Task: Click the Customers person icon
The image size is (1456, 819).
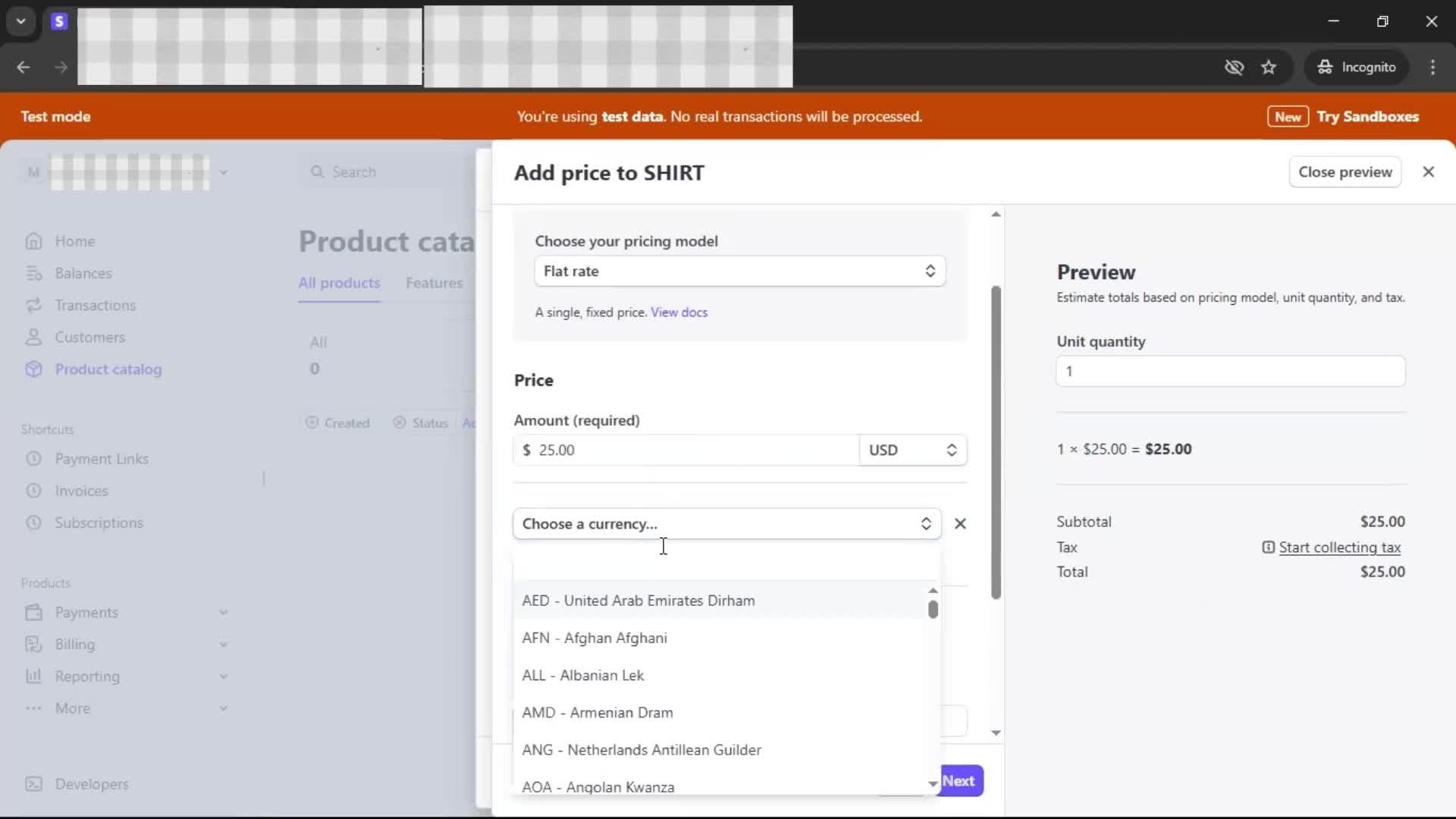Action: click(33, 337)
